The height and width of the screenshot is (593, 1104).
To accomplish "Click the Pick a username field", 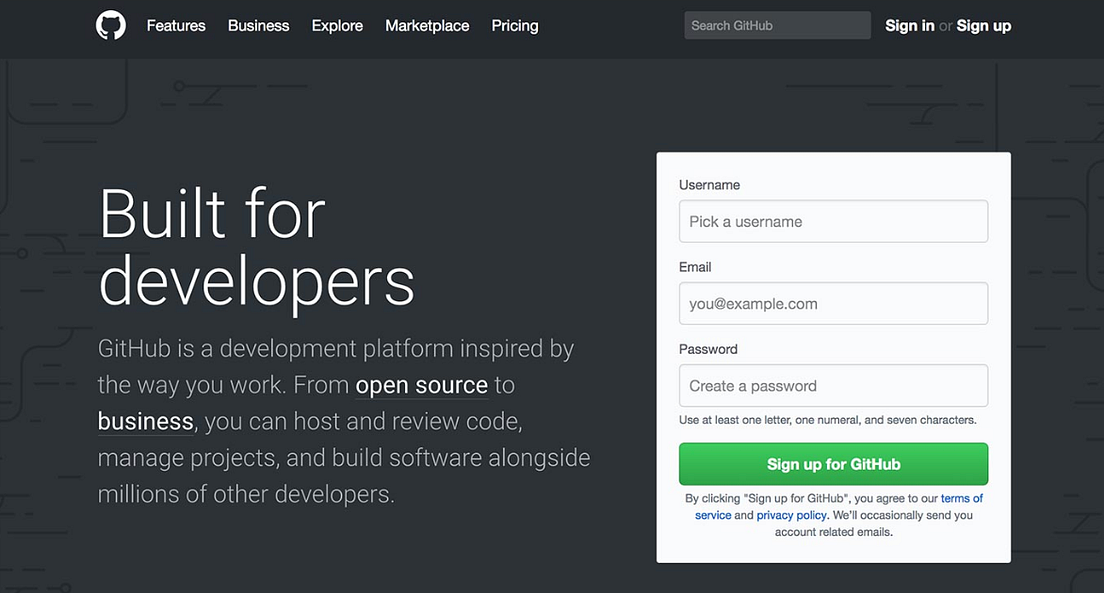I will tap(833, 221).
